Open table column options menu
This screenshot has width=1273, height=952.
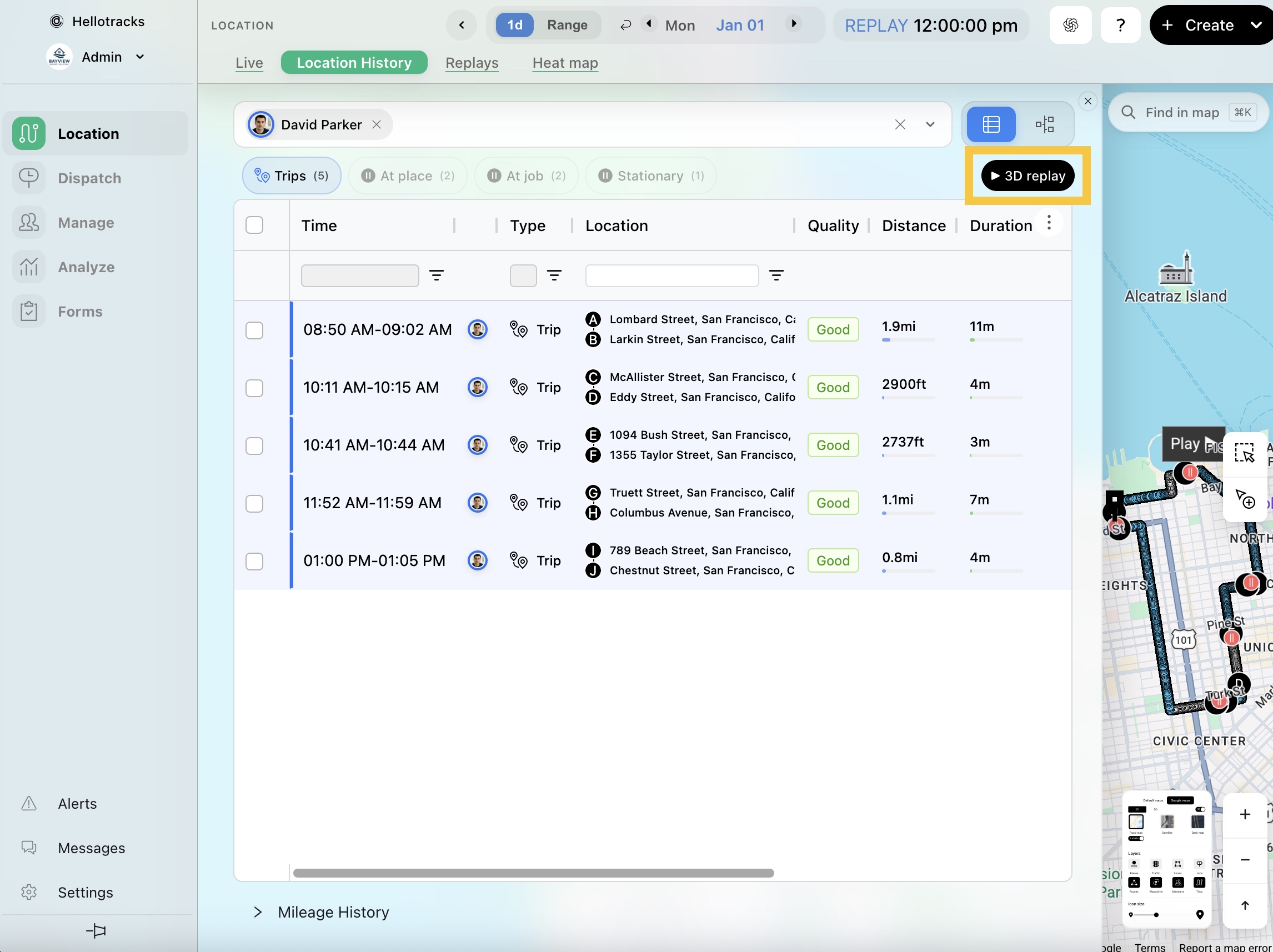1049,223
